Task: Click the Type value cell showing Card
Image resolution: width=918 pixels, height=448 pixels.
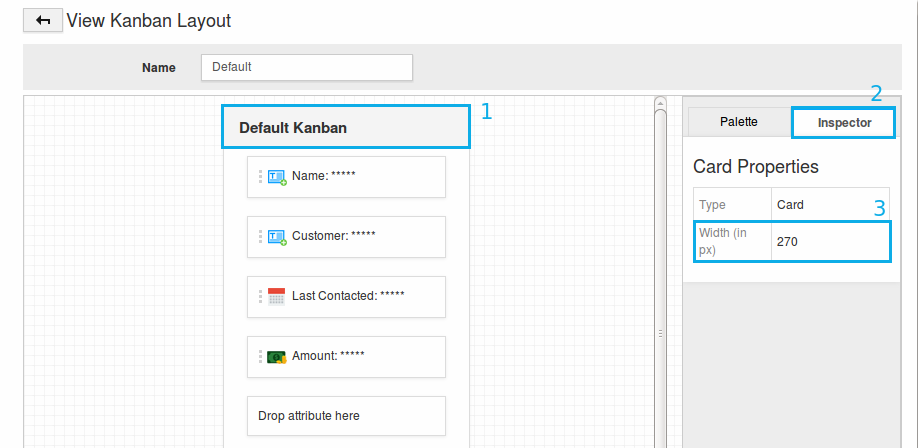Action: [829, 205]
